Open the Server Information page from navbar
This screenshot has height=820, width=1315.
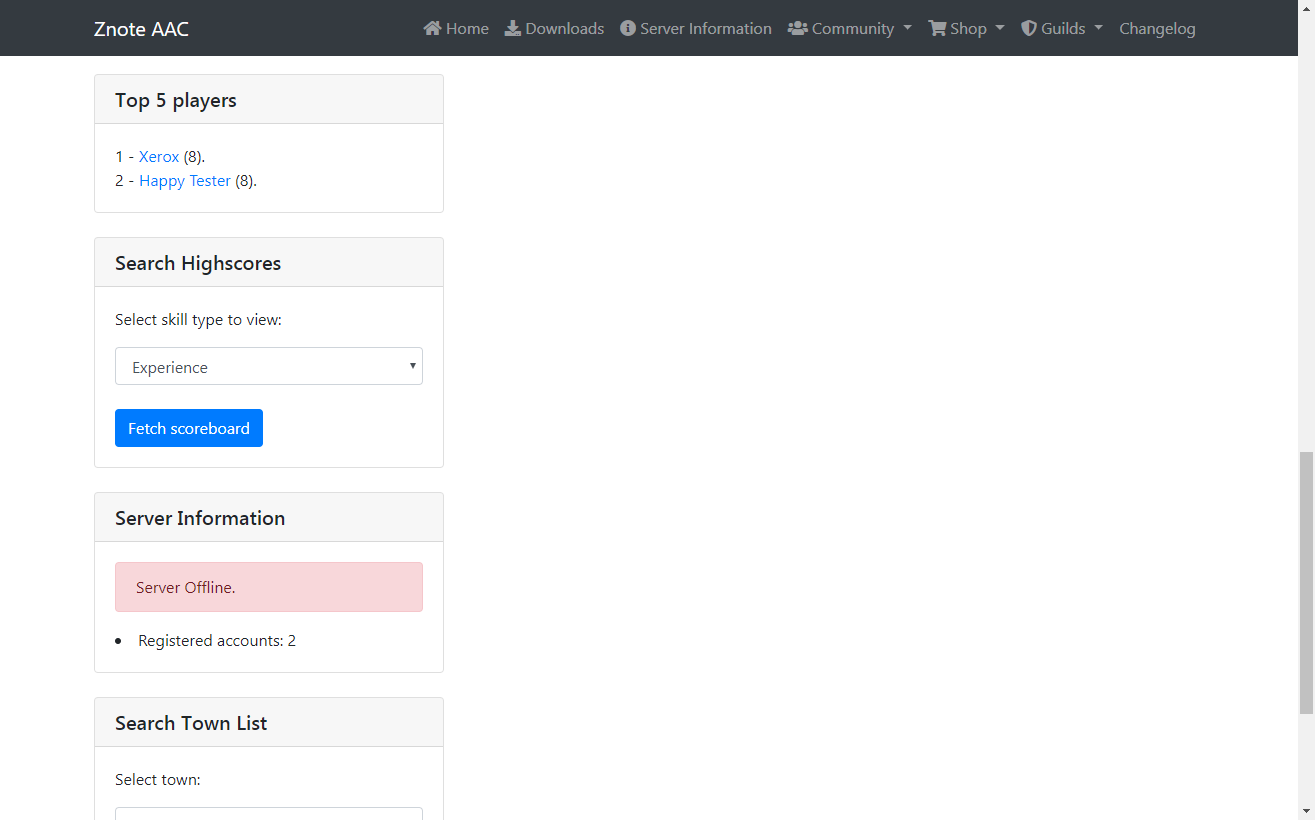tap(705, 28)
